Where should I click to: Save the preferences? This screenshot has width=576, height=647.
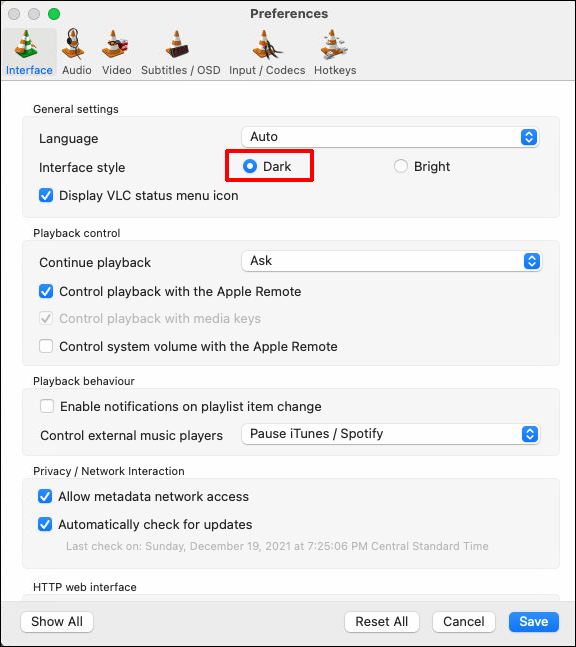tap(534, 621)
